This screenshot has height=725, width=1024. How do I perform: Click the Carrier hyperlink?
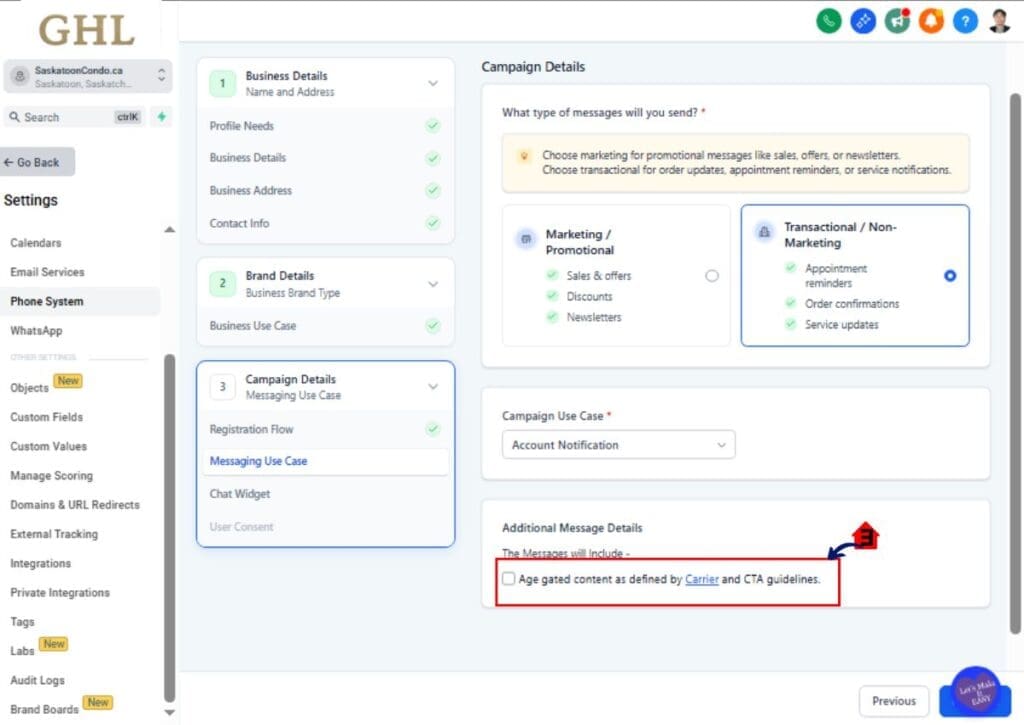pos(702,578)
